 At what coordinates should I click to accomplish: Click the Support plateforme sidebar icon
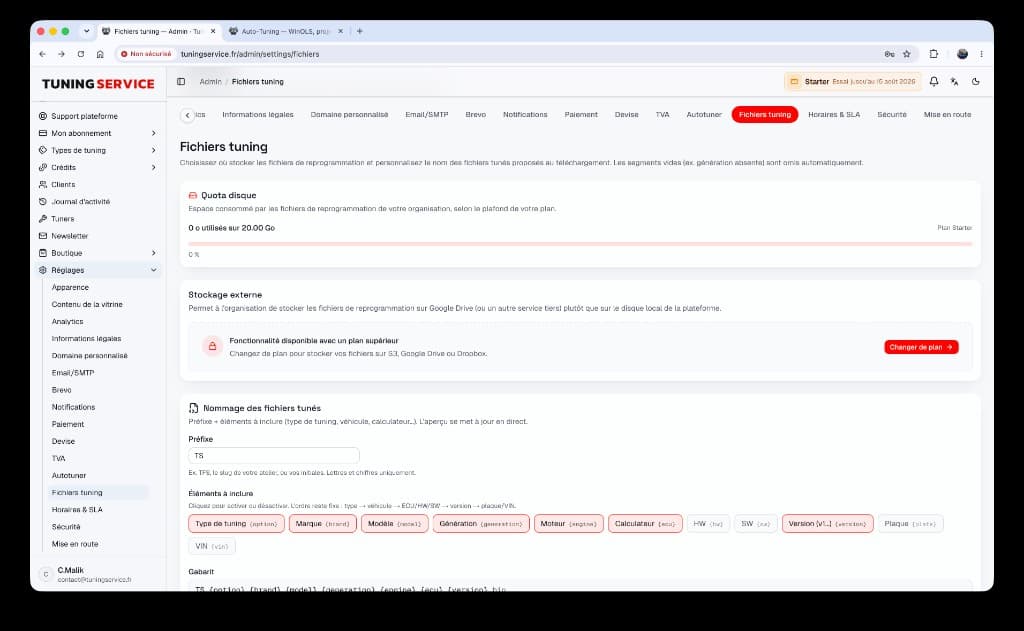(x=42, y=116)
